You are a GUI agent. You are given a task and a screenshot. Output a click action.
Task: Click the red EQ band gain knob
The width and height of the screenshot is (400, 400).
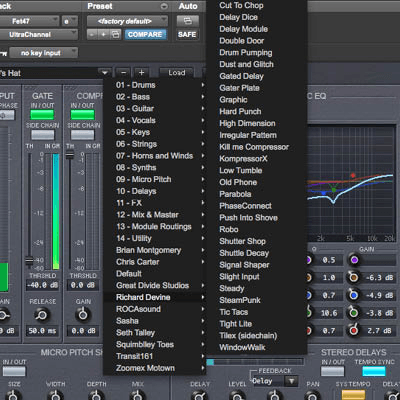coord(354,330)
